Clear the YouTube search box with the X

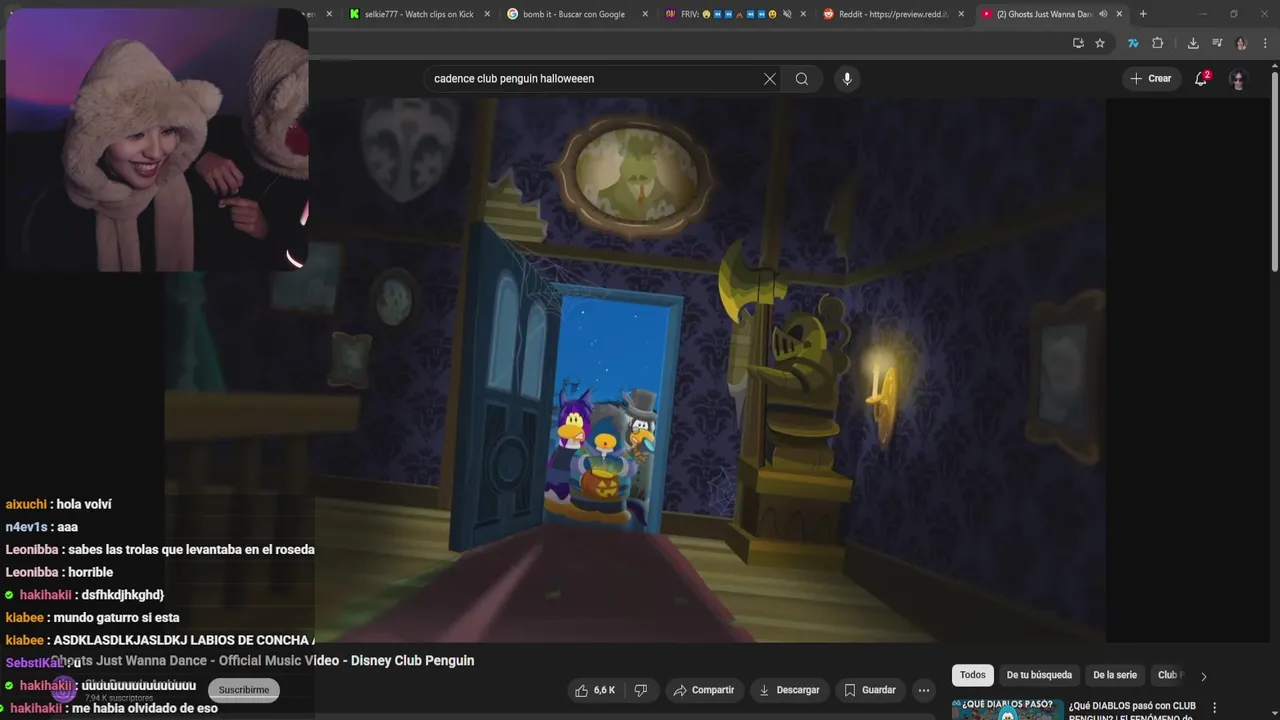pyautogui.click(x=770, y=79)
